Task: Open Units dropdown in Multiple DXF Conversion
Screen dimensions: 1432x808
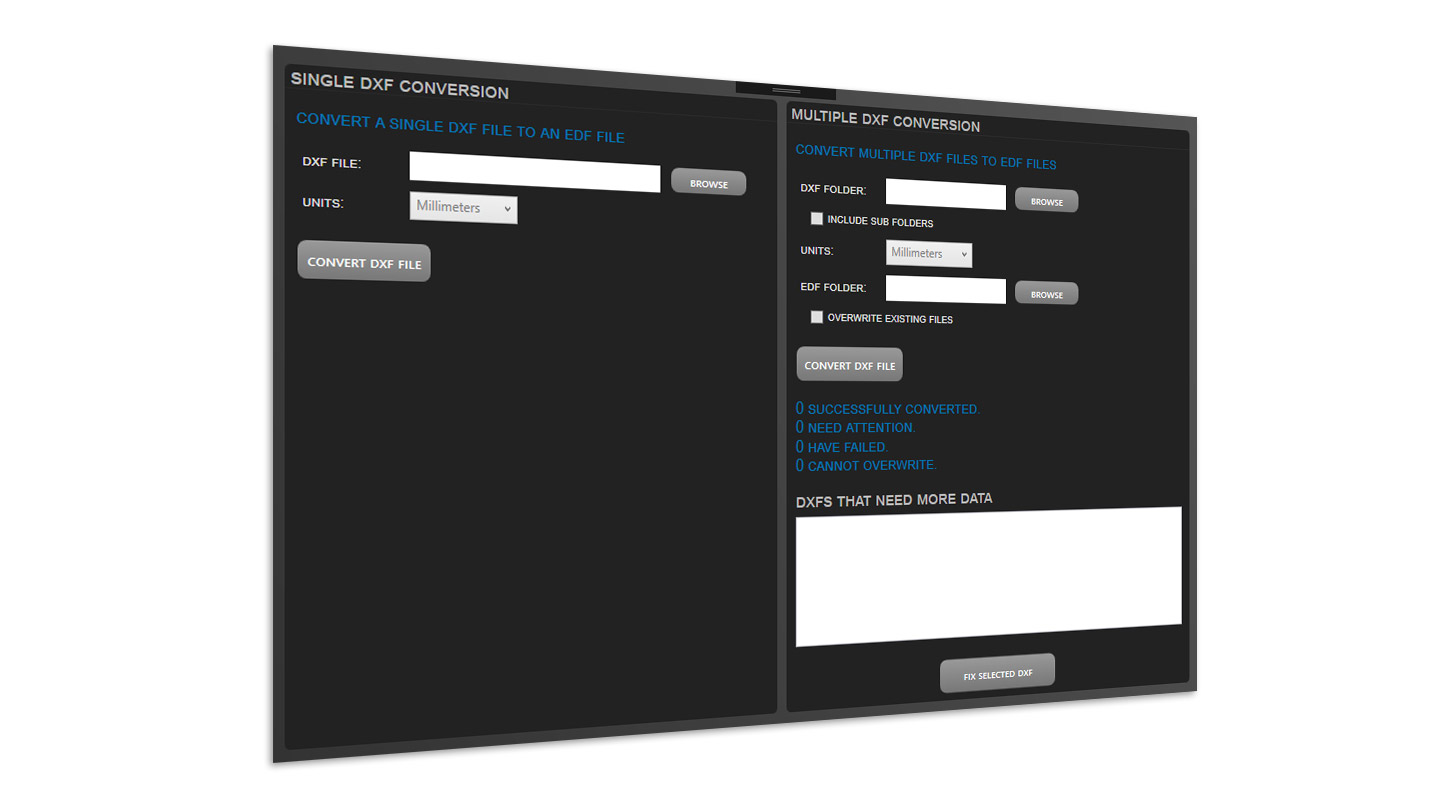Action: pos(929,253)
